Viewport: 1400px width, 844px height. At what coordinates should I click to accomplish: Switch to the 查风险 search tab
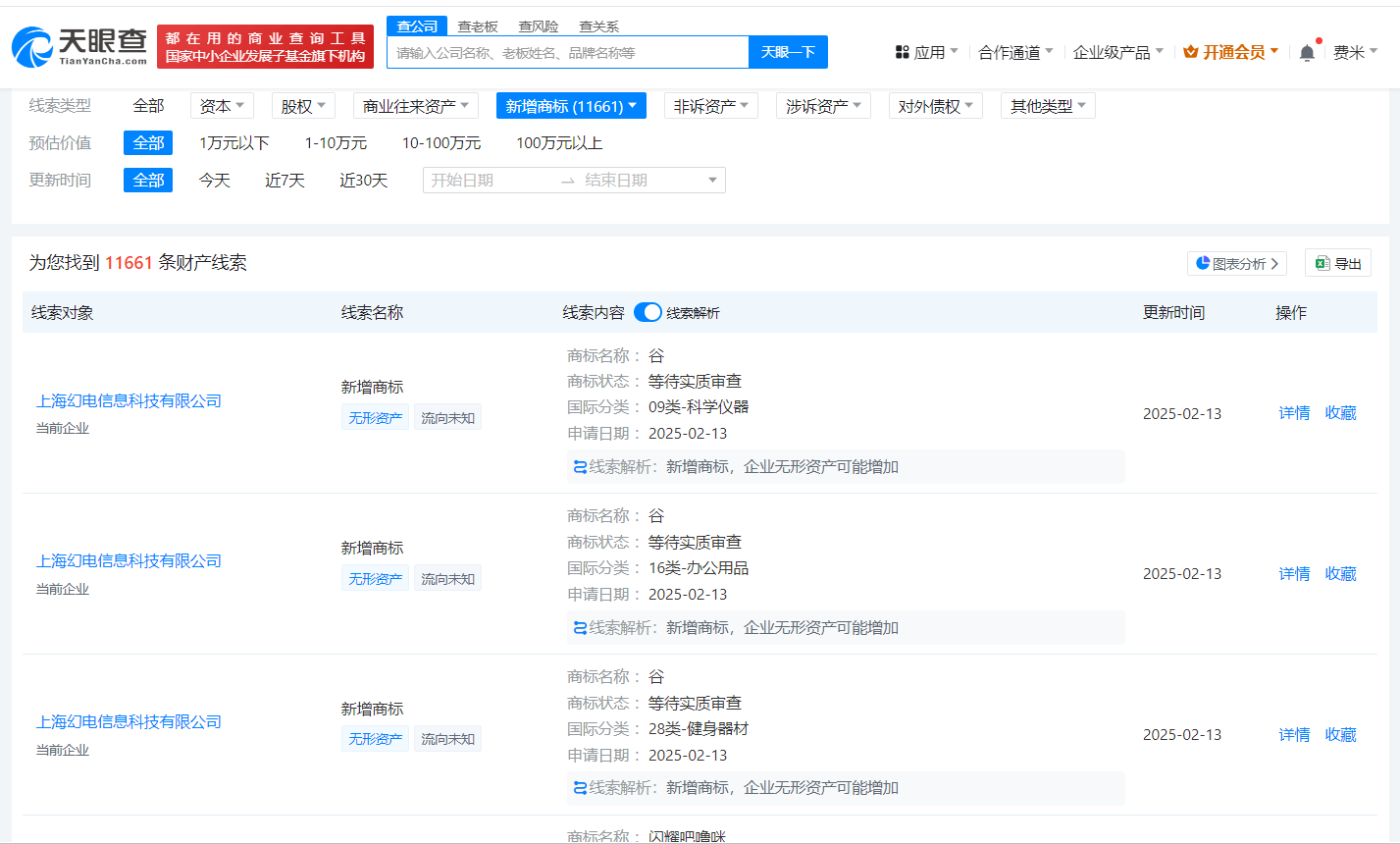pyautogui.click(x=539, y=26)
